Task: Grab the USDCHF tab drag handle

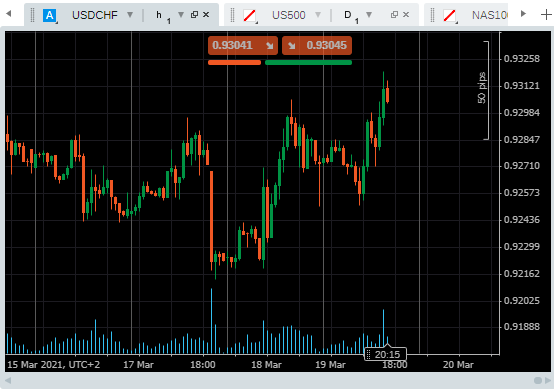Action: coord(33,15)
